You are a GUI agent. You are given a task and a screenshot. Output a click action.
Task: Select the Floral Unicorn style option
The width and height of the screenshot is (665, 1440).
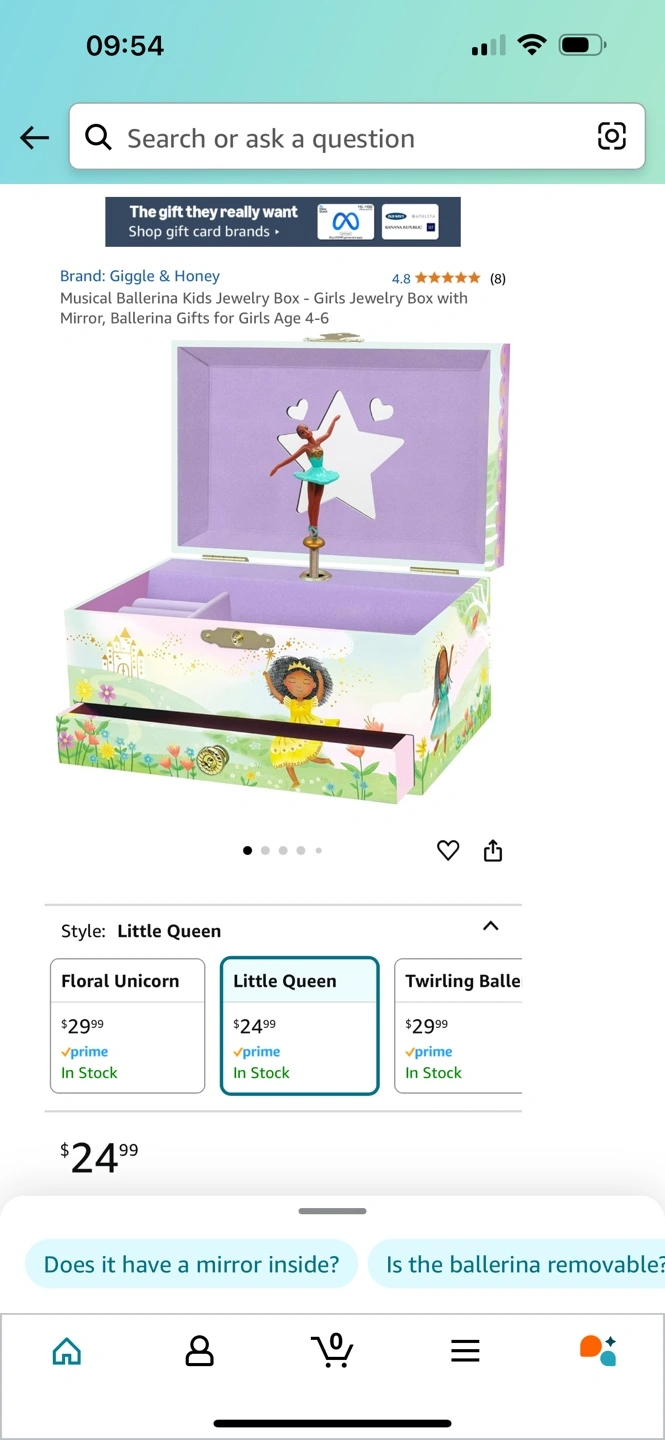[128, 1026]
